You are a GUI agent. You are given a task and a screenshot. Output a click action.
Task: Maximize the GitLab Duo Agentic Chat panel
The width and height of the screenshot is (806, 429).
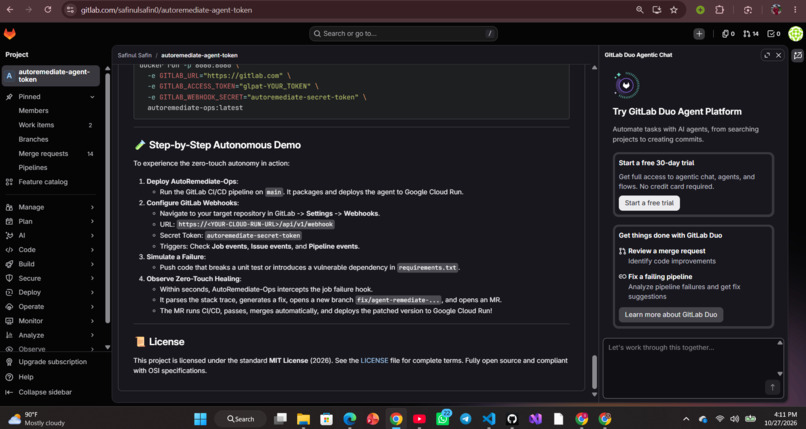tap(767, 55)
